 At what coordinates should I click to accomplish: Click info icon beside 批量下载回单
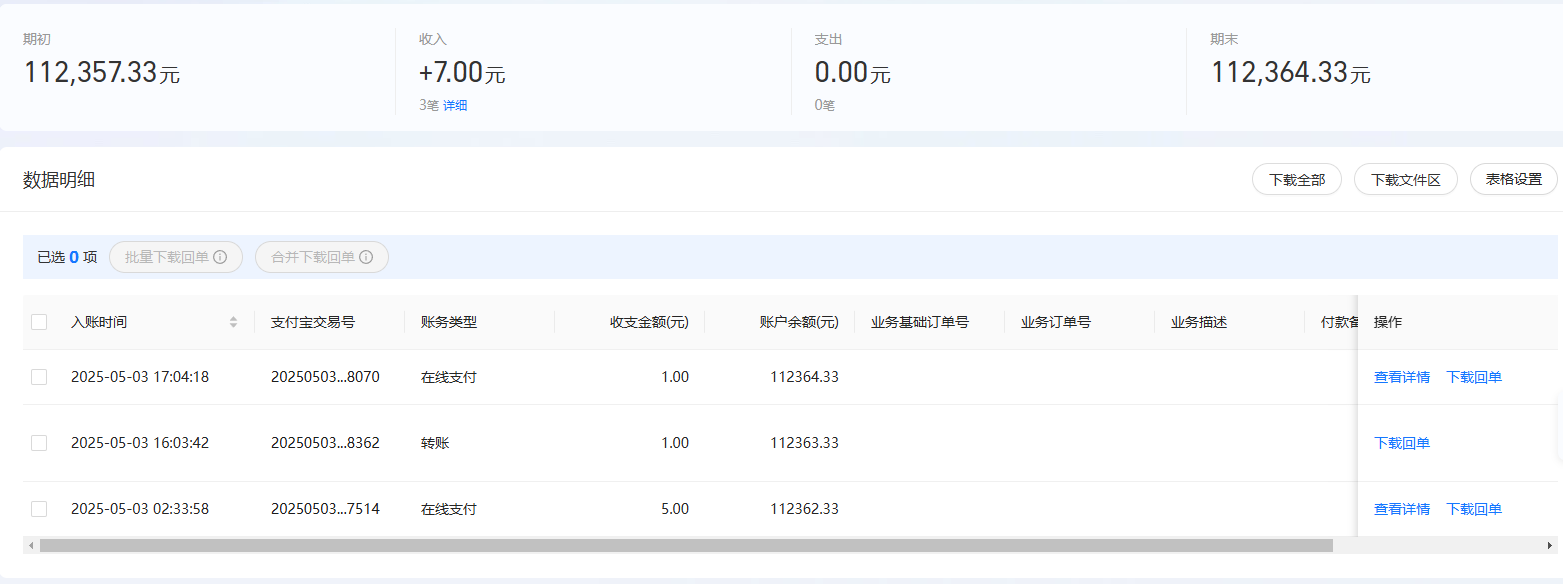220,257
